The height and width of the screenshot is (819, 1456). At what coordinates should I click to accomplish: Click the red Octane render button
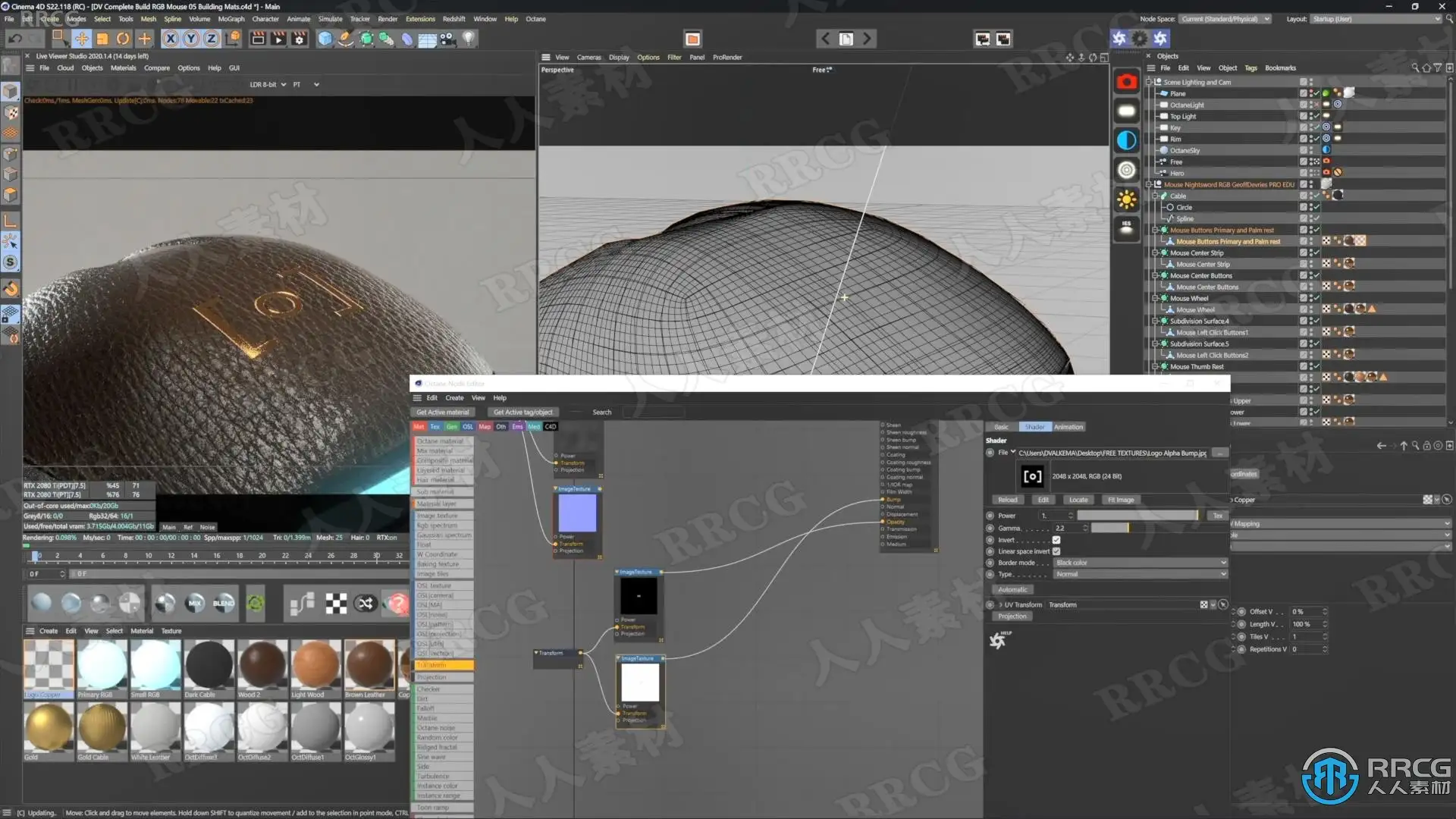(x=1127, y=82)
